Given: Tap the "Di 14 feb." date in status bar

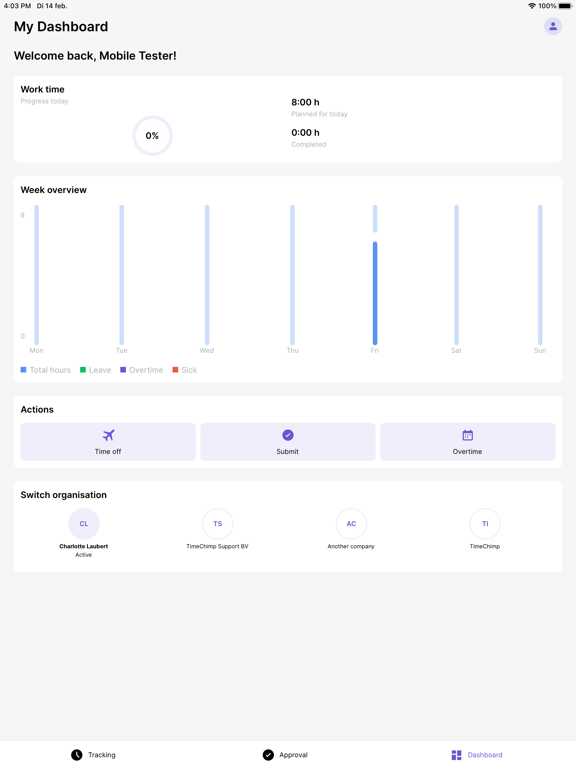Looking at the screenshot, I should point(52,6).
